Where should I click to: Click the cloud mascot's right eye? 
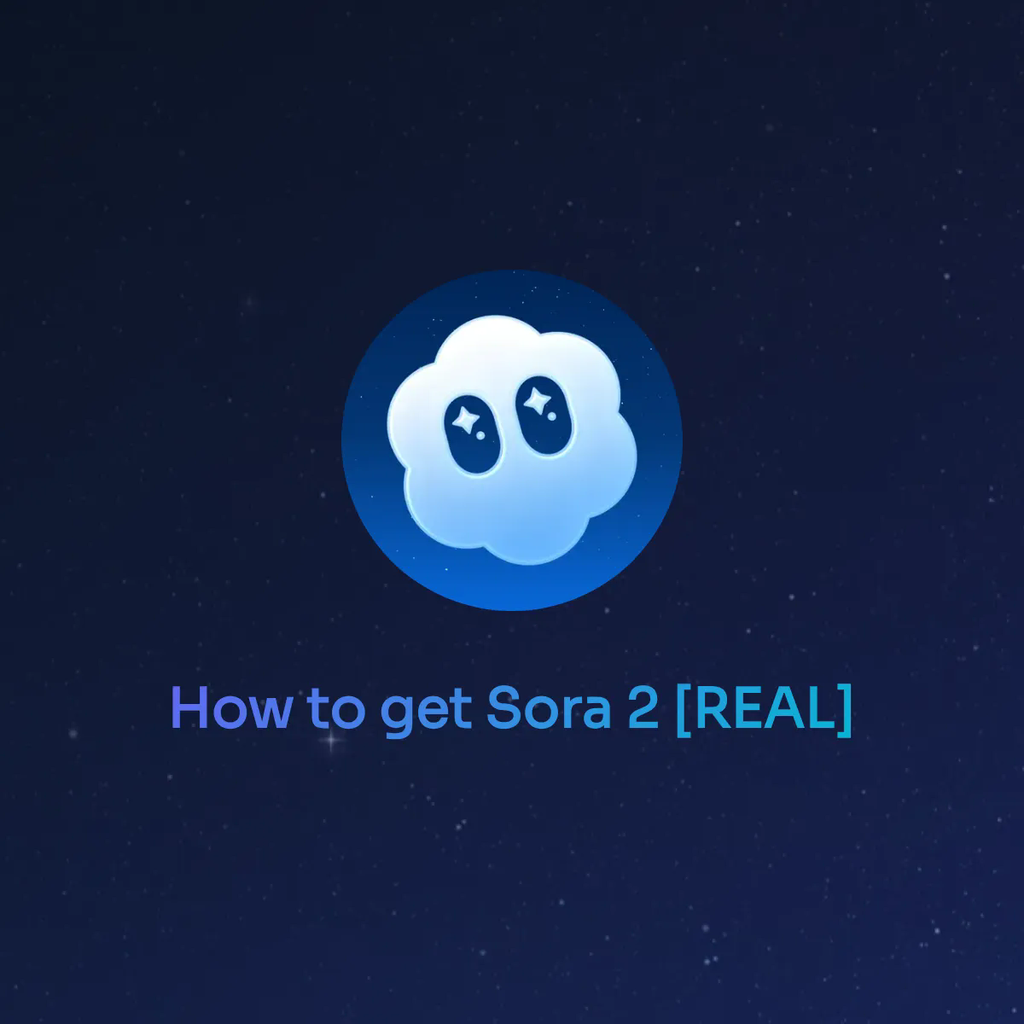[x=545, y=416]
